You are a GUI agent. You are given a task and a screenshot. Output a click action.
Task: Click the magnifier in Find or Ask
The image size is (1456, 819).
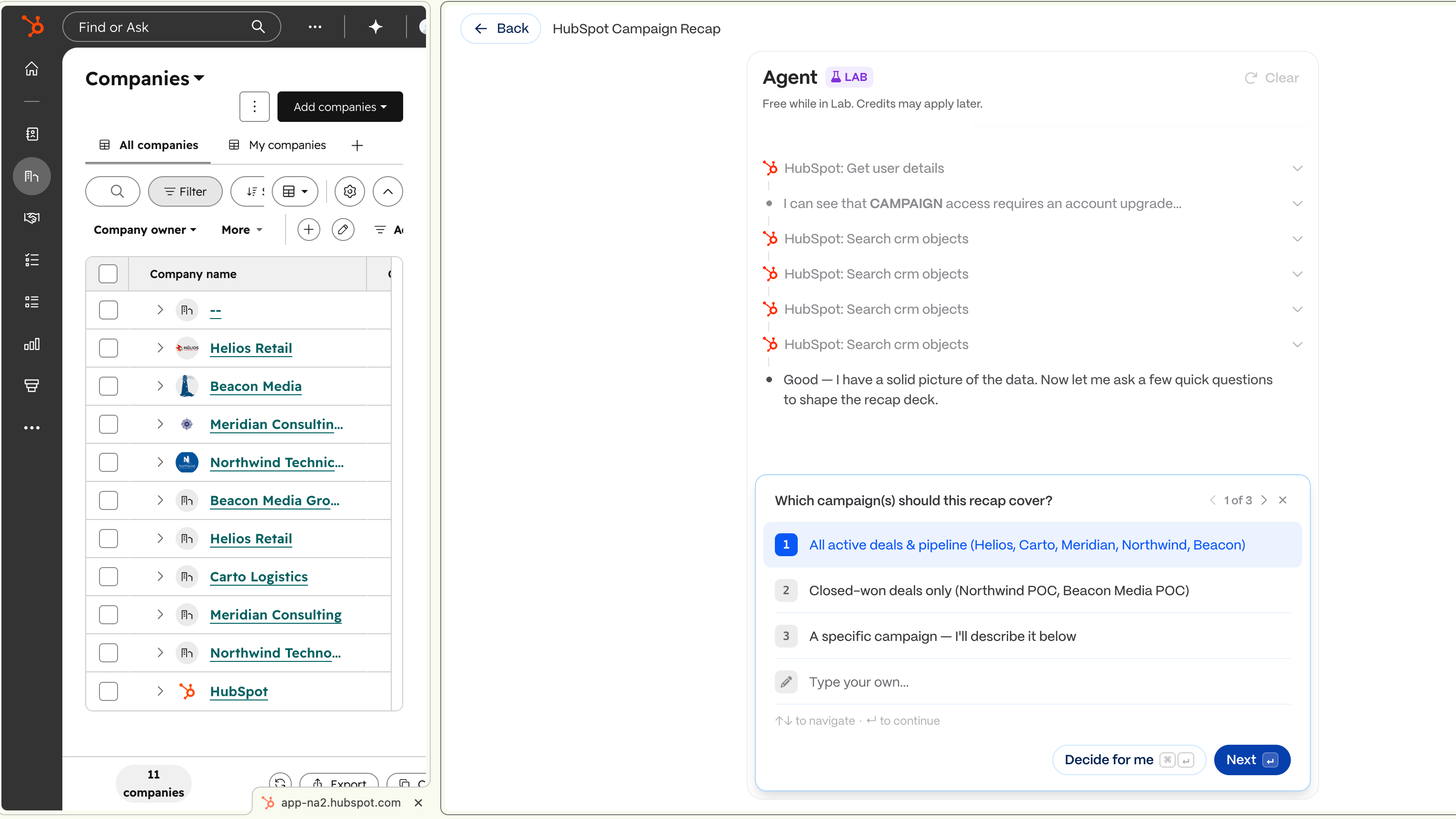pyautogui.click(x=258, y=27)
